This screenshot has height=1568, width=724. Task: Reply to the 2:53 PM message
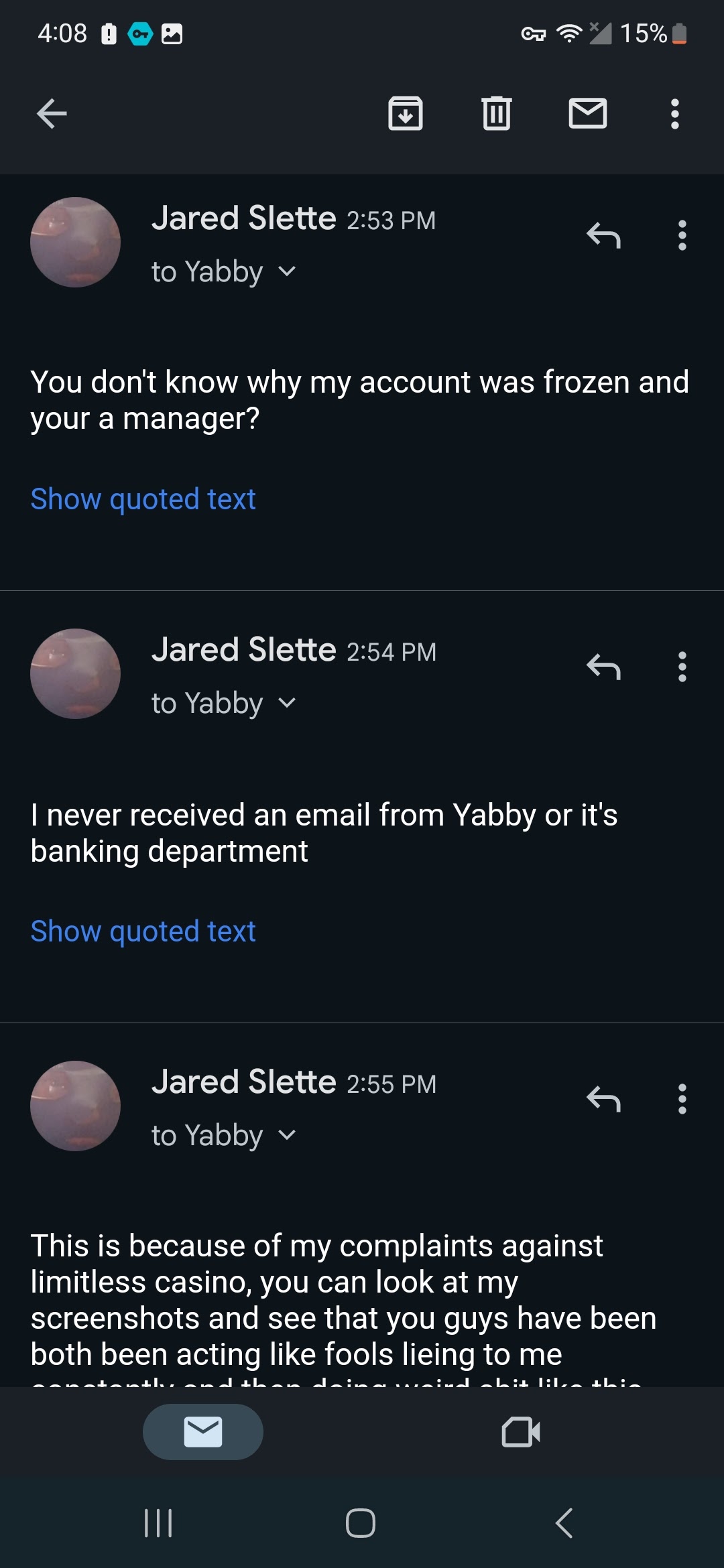pyautogui.click(x=603, y=235)
